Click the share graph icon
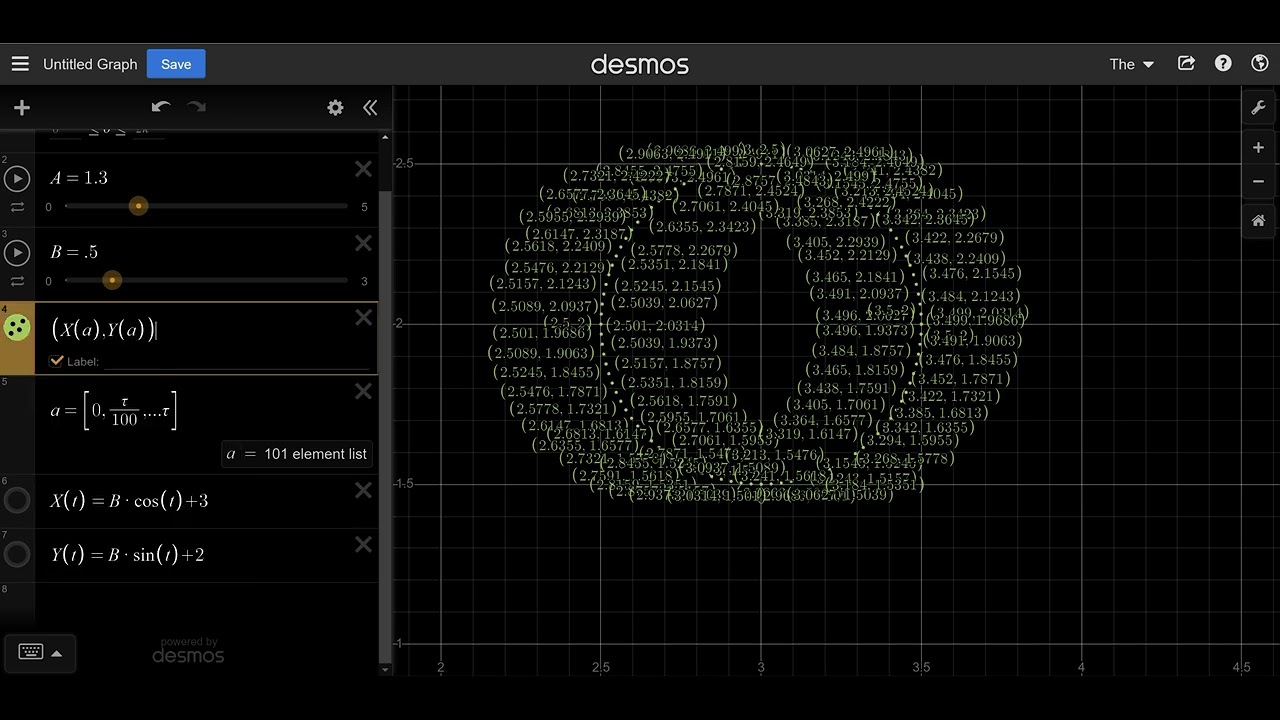Viewport: 1280px width, 720px height. 1186,64
